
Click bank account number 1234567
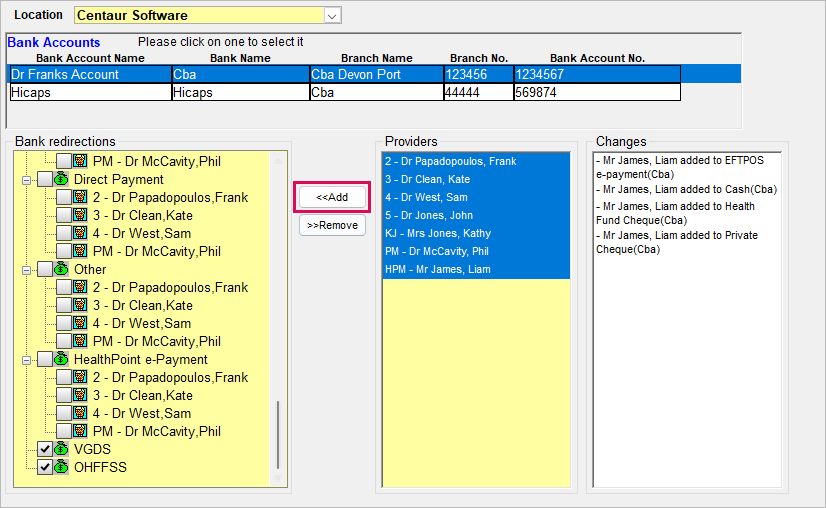[597, 74]
